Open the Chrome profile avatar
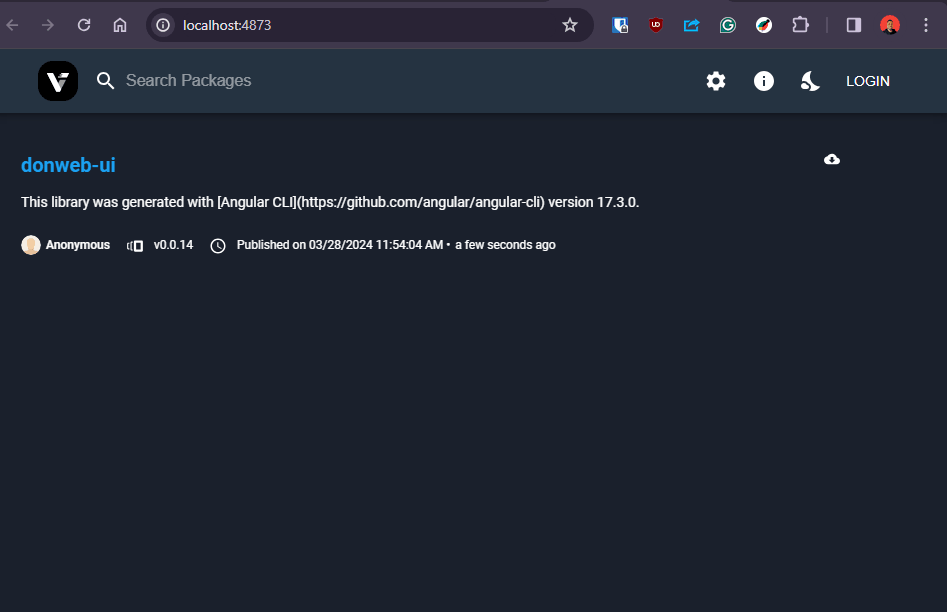Image resolution: width=947 pixels, height=612 pixels. click(x=890, y=25)
